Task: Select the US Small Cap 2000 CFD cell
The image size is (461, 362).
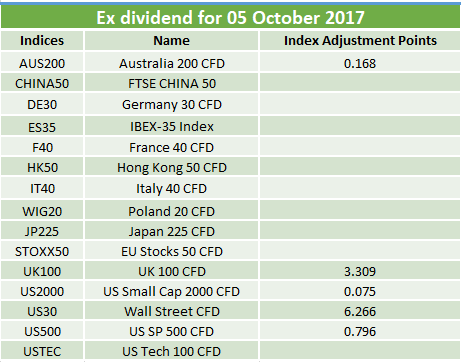Action: point(171,291)
